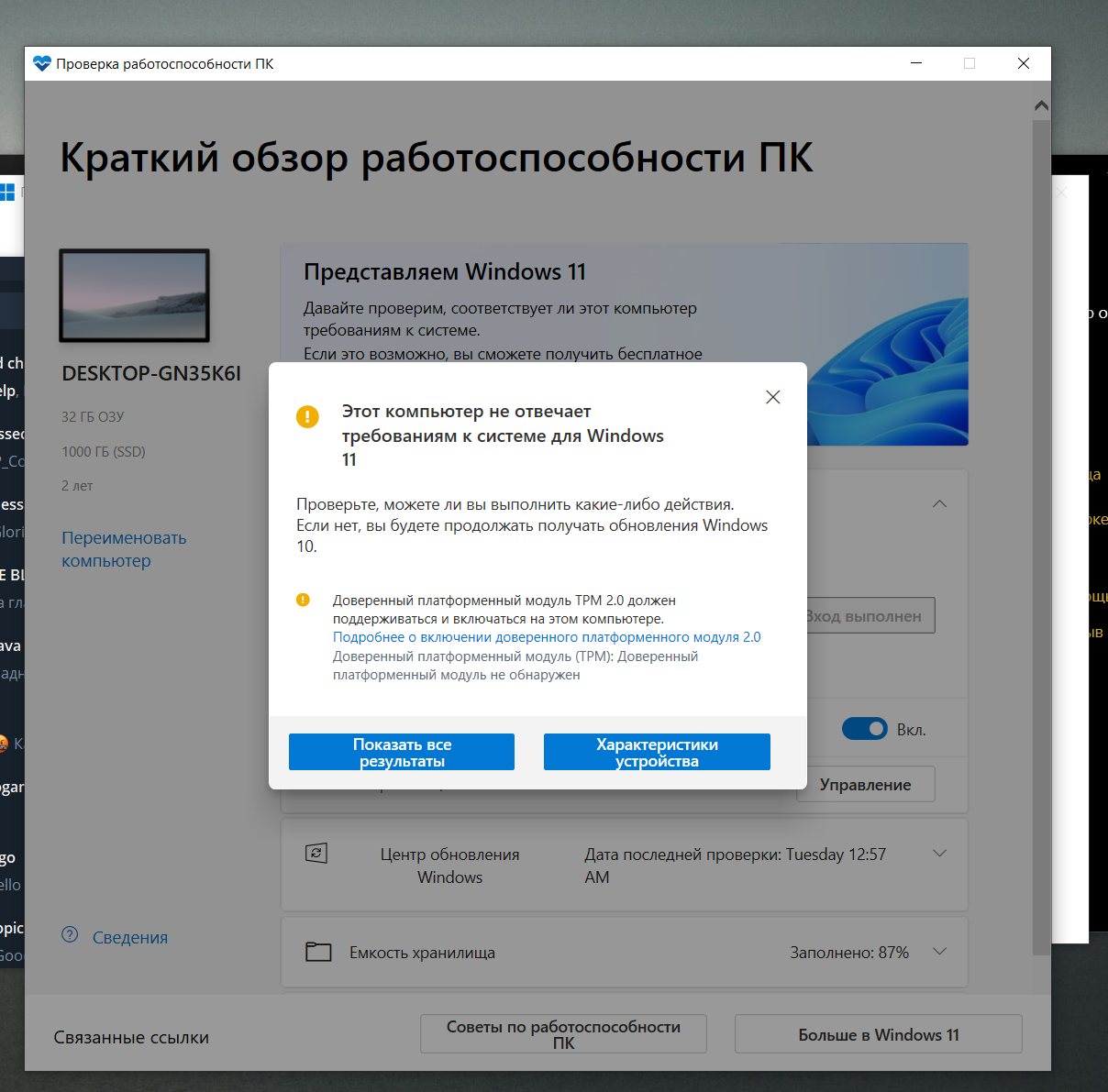Click the Представляем Windows 11 heading
Image resolution: width=1108 pixels, height=1092 pixels.
pos(445,272)
